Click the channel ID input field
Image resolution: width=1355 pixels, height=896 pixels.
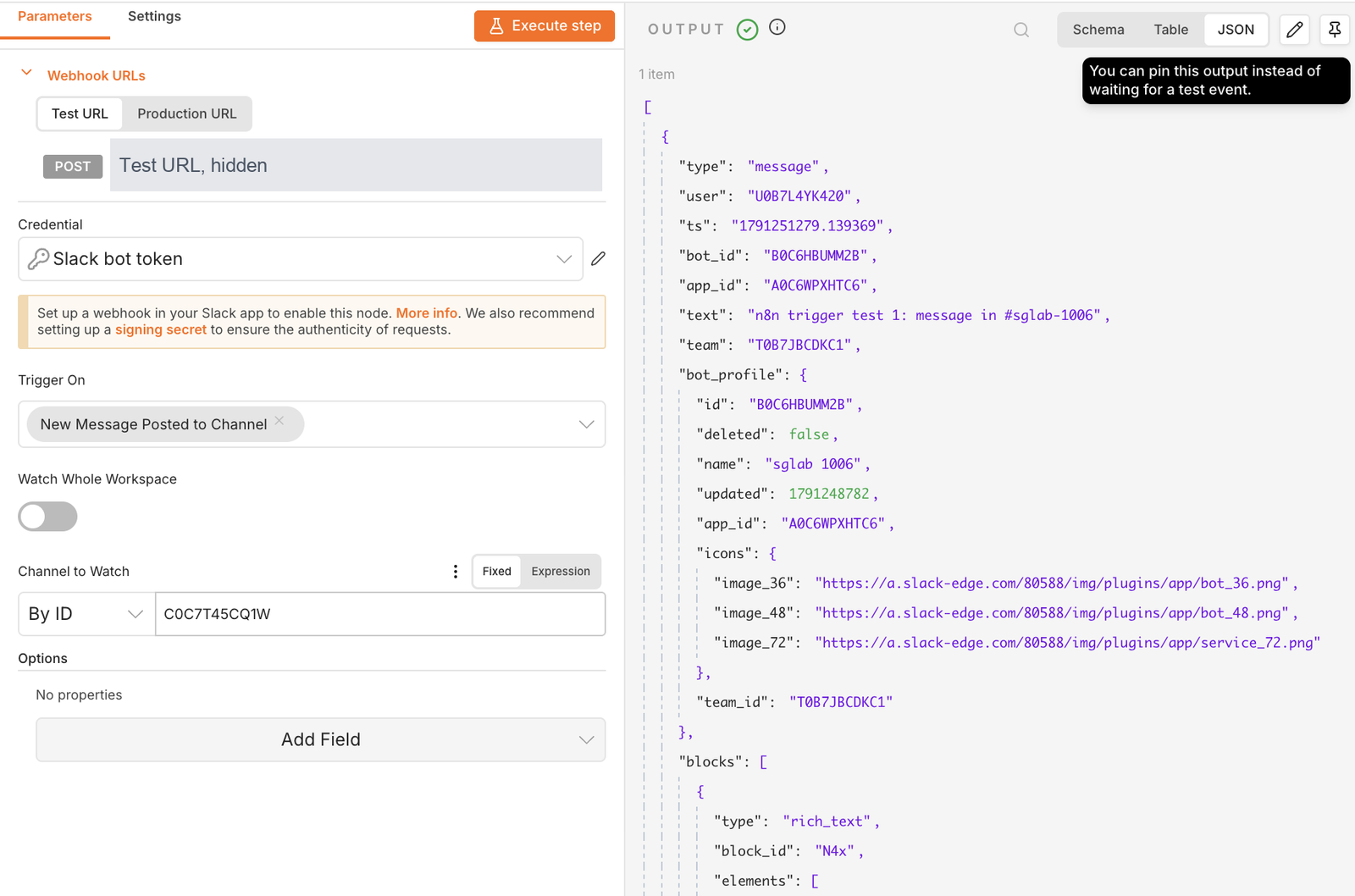(x=380, y=614)
